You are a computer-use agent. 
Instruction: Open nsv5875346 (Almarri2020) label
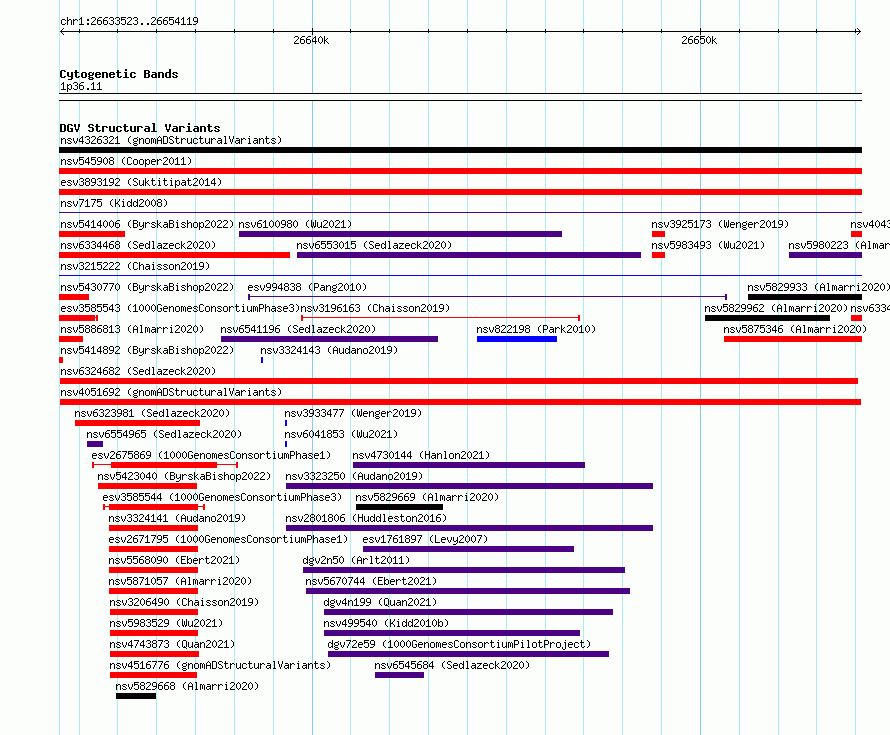(x=795, y=329)
